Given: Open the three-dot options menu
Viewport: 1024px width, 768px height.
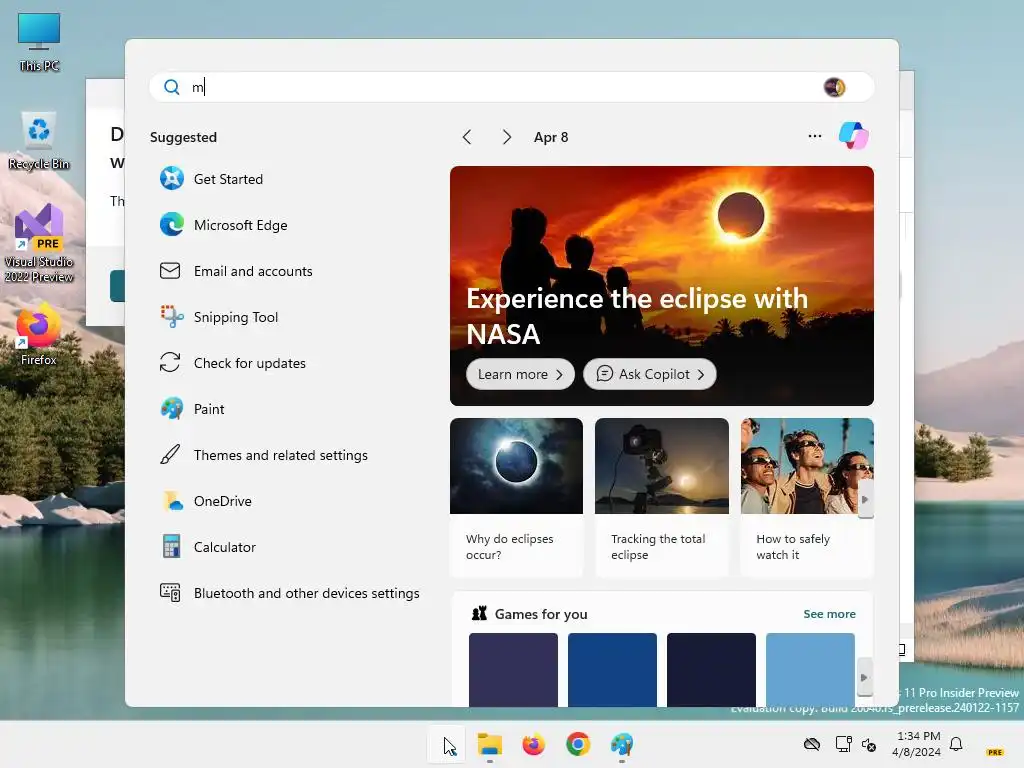Looking at the screenshot, I should (x=814, y=136).
